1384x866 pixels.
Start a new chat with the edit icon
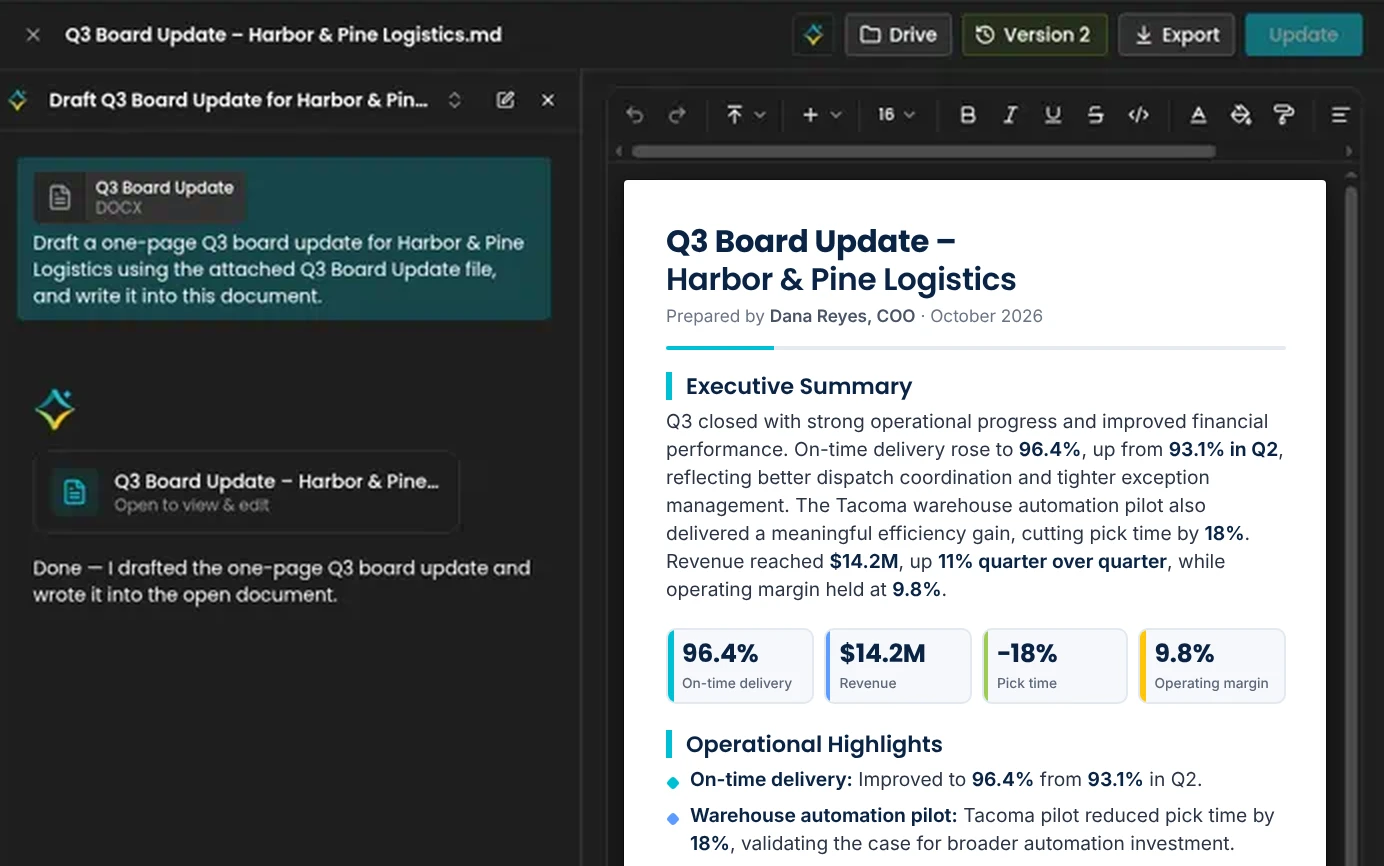[x=506, y=100]
